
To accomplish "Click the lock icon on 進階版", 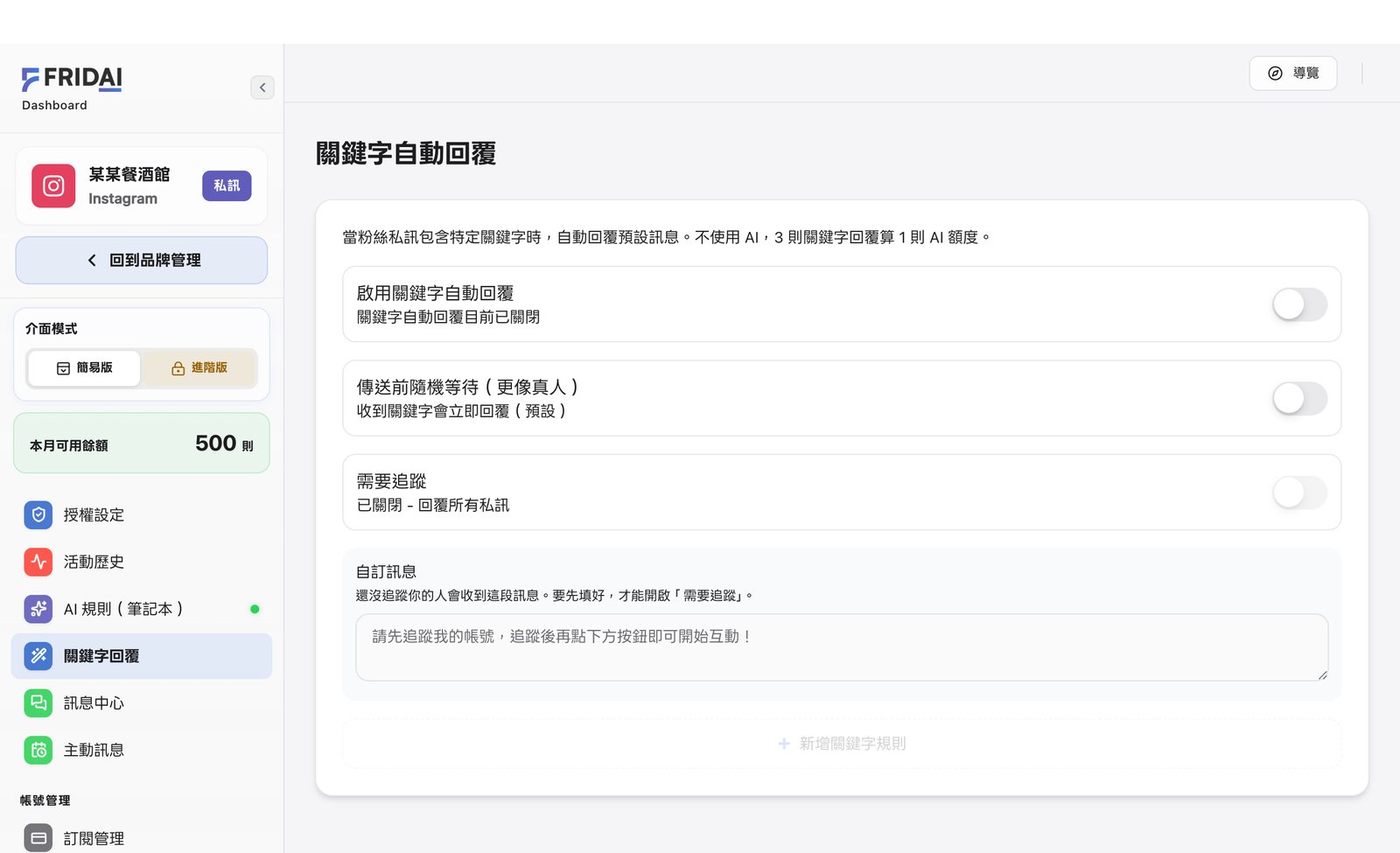I will pyautogui.click(x=178, y=368).
